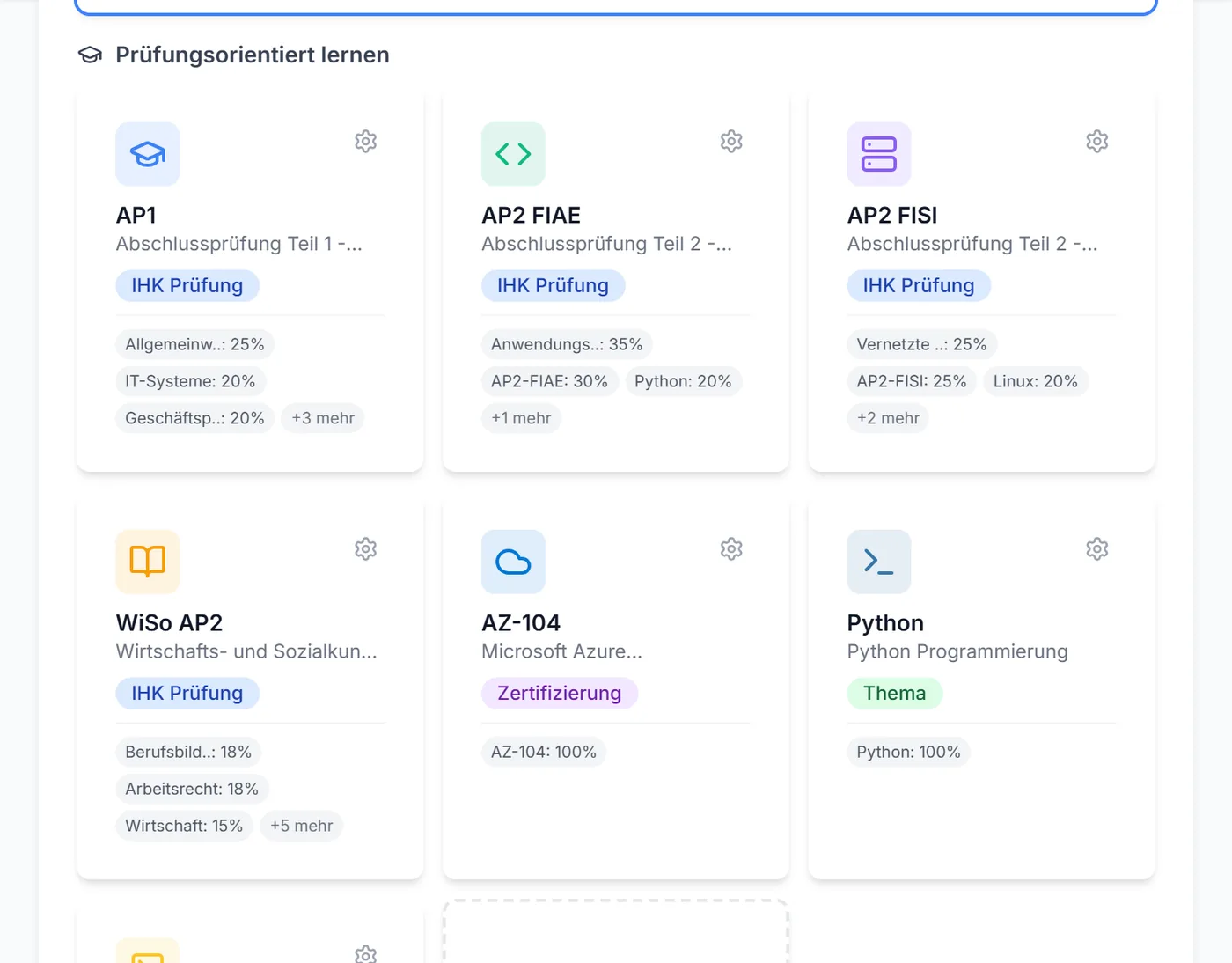Select the Zertifizierung badge on AZ-104
1232x963 pixels.
(560, 693)
